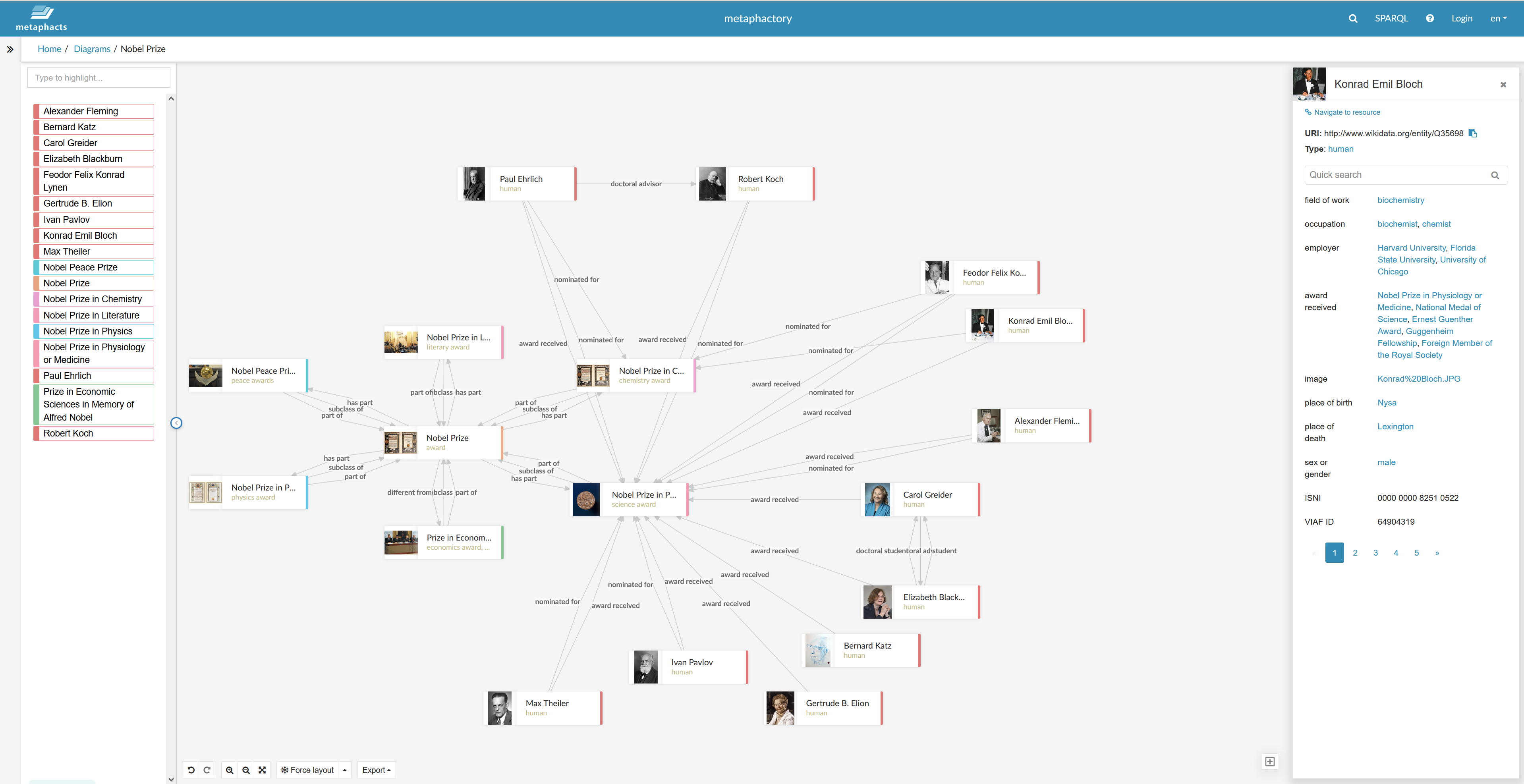Click the redo icon on diagram toolbar
1524x784 pixels.
tap(206, 770)
